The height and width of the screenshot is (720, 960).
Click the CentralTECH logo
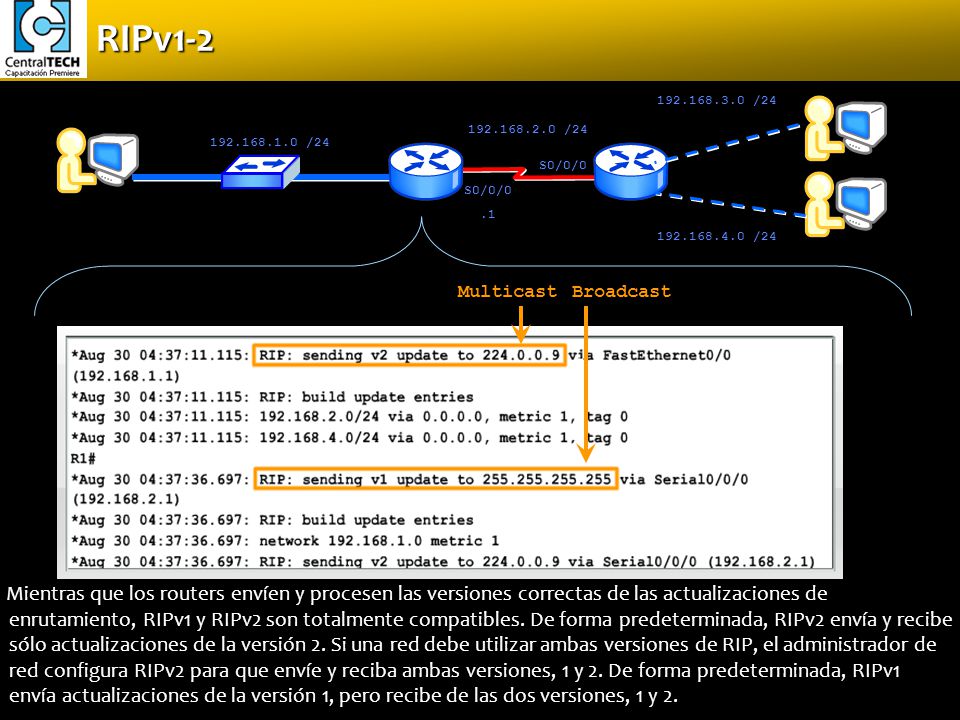pos(43,39)
